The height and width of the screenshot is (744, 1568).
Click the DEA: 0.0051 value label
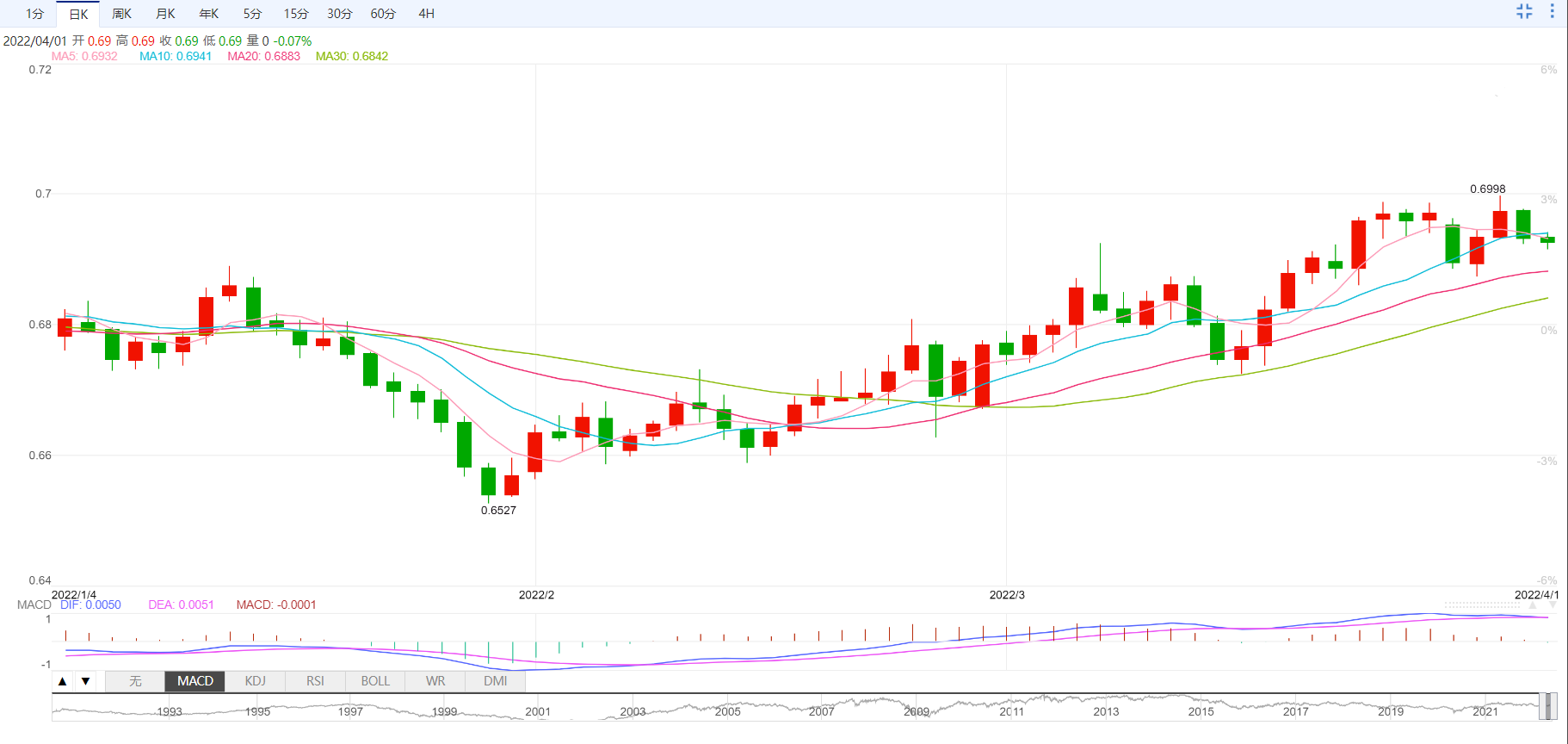(x=181, y=604)
